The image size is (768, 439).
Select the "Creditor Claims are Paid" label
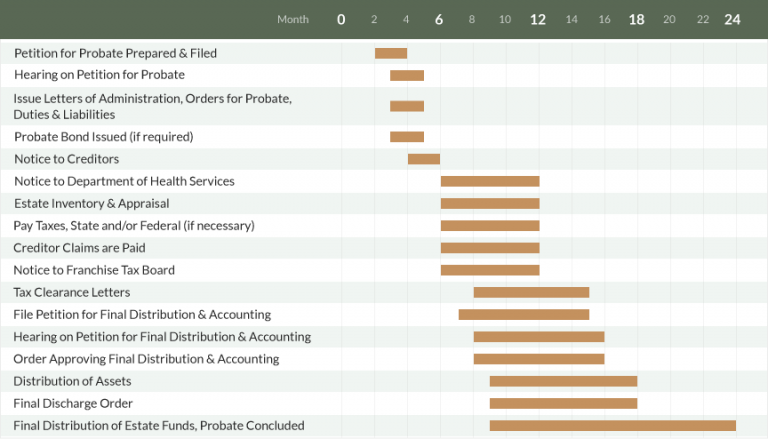(82, 248)
